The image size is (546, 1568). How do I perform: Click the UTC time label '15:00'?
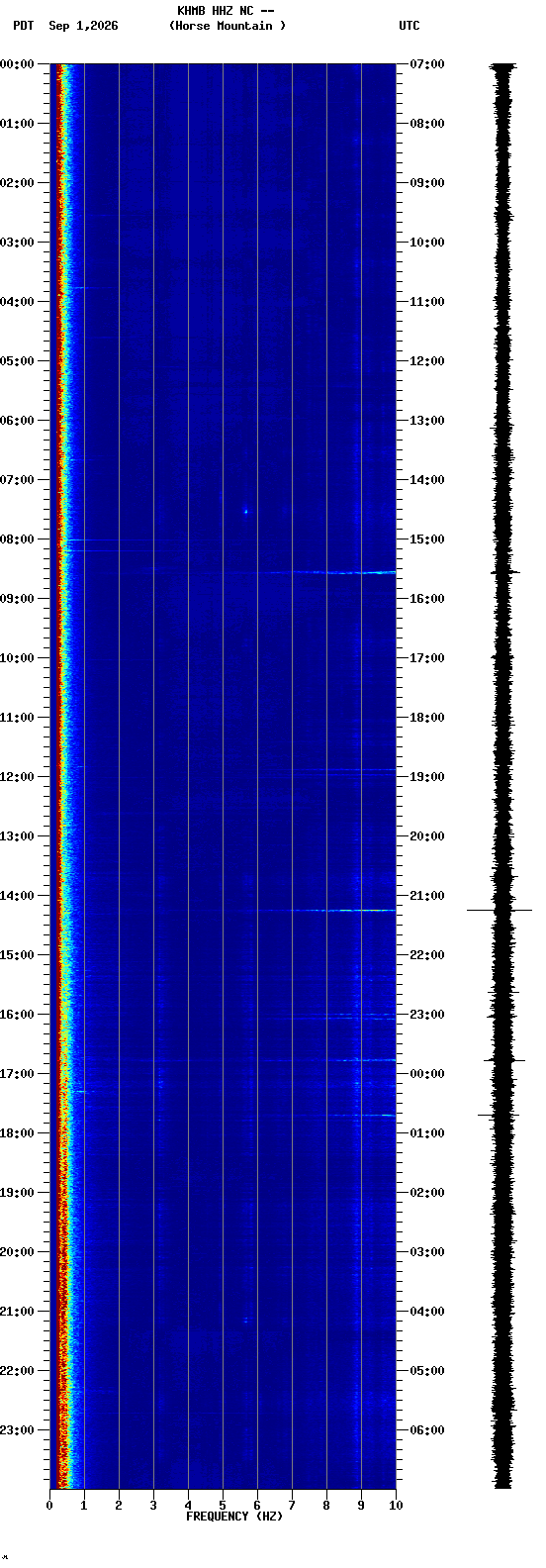(x=427, y=539)
